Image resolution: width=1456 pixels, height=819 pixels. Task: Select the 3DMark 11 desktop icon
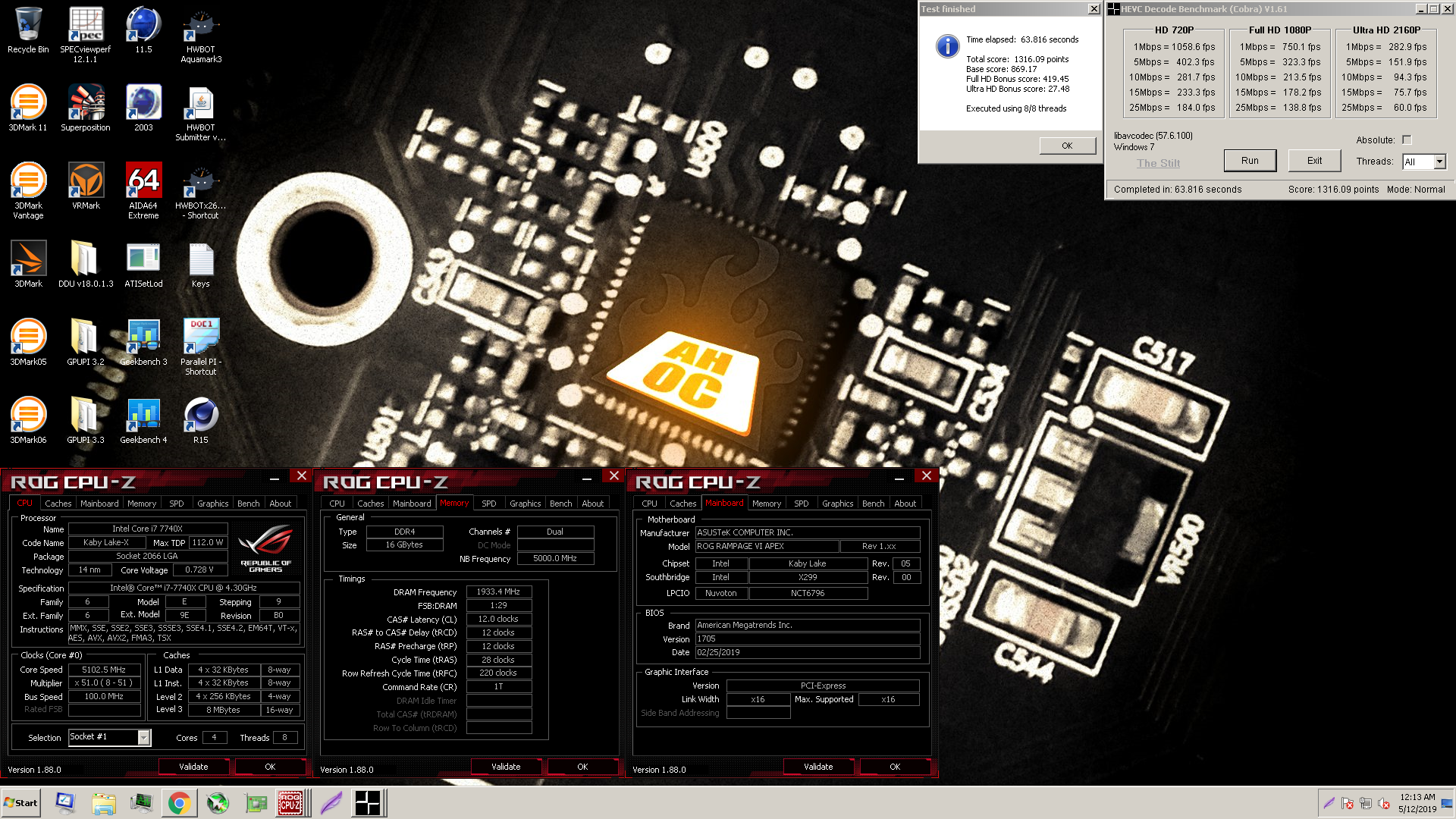click(x=28, y=108)
